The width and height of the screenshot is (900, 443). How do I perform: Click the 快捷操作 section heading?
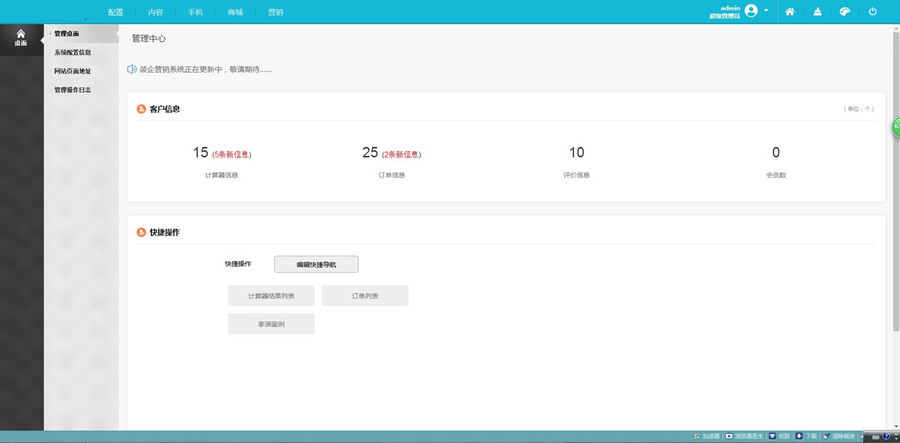tap(165, 232)
